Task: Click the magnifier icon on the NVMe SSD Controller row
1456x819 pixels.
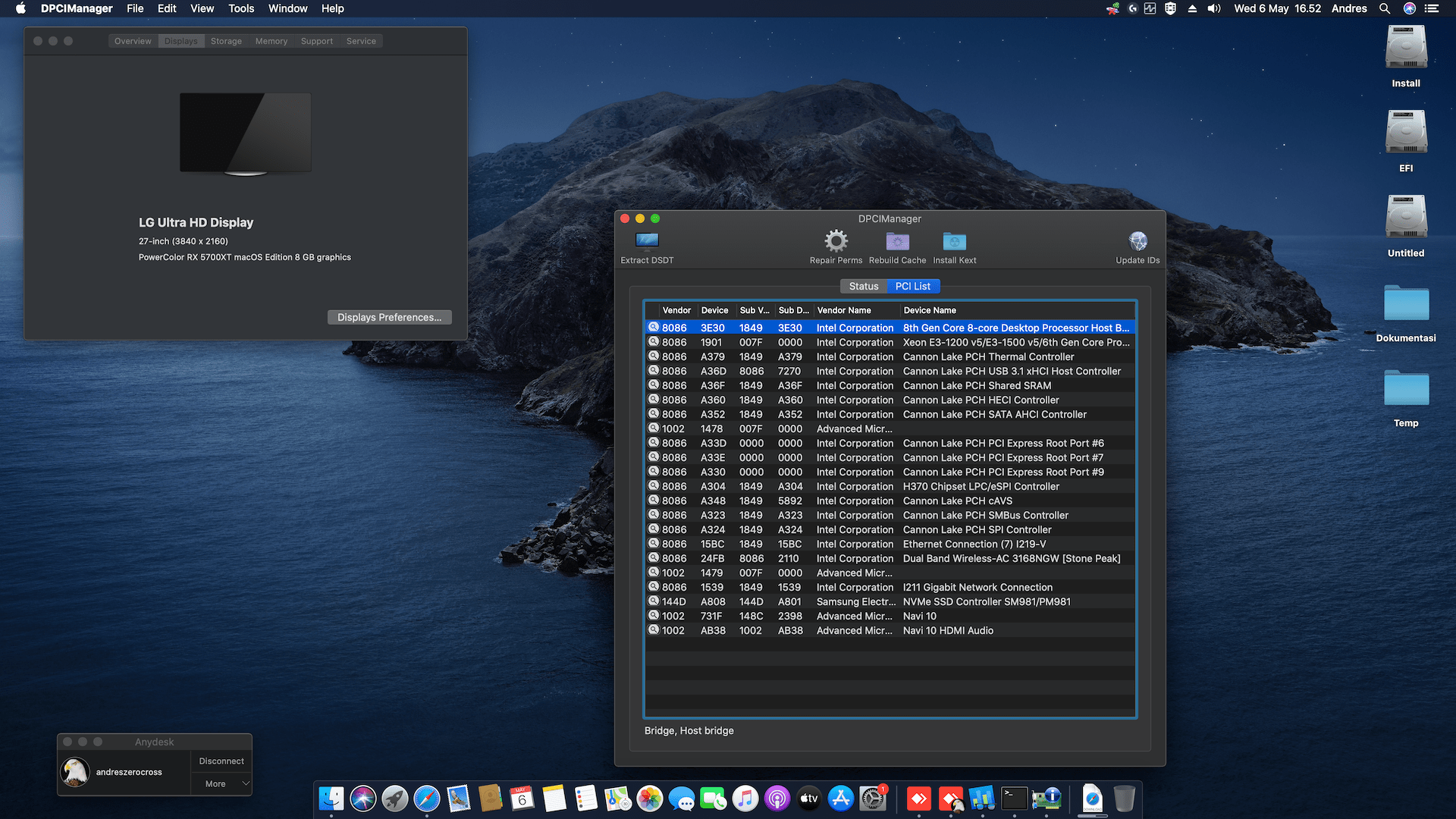Action: (x=653, y=601)
